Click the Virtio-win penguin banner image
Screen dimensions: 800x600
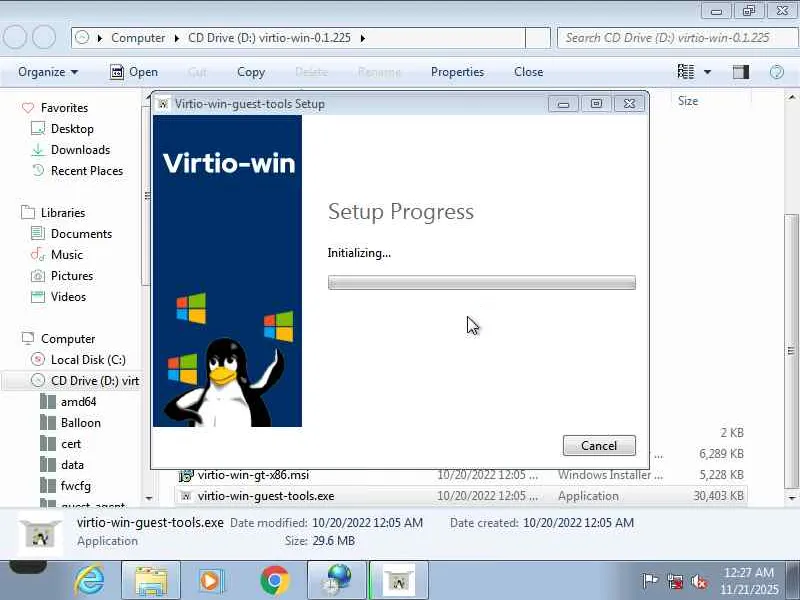(228, 271)
